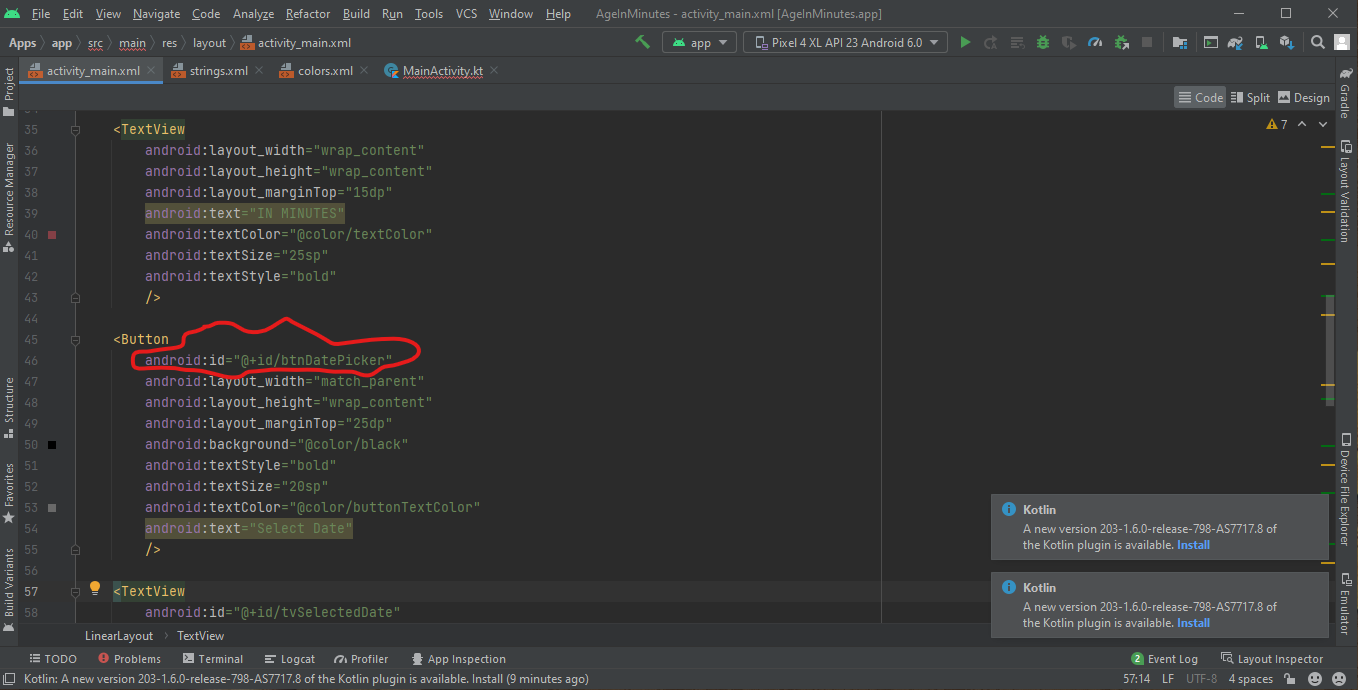
Task: Open the Logcat tool window
Action: click(x=290, y=659)
